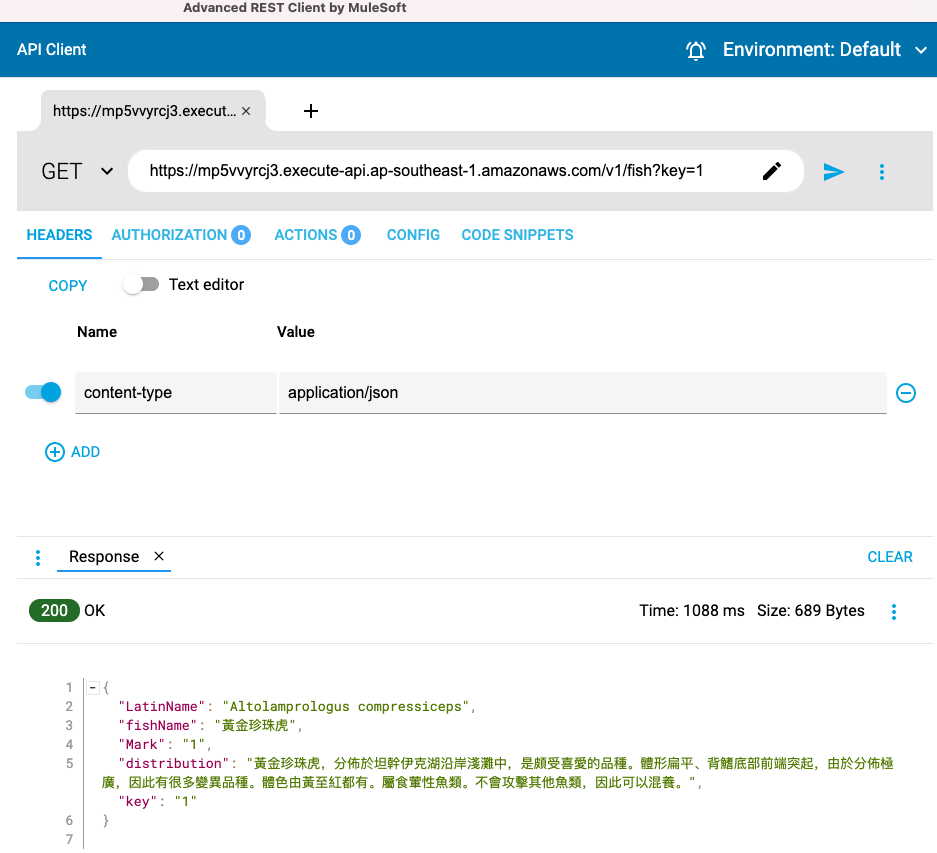Copy headers with COPY button
Image resolution: width=937 pixels, height=853 pixels.
[68, 286]
